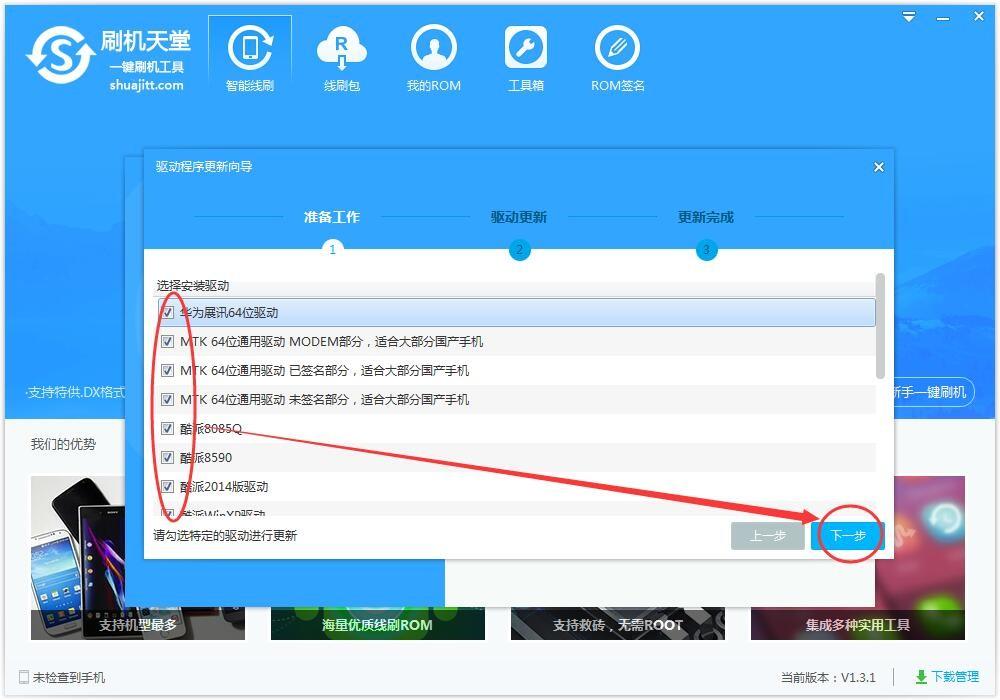Click the 下一步 button

pos(846,536)
